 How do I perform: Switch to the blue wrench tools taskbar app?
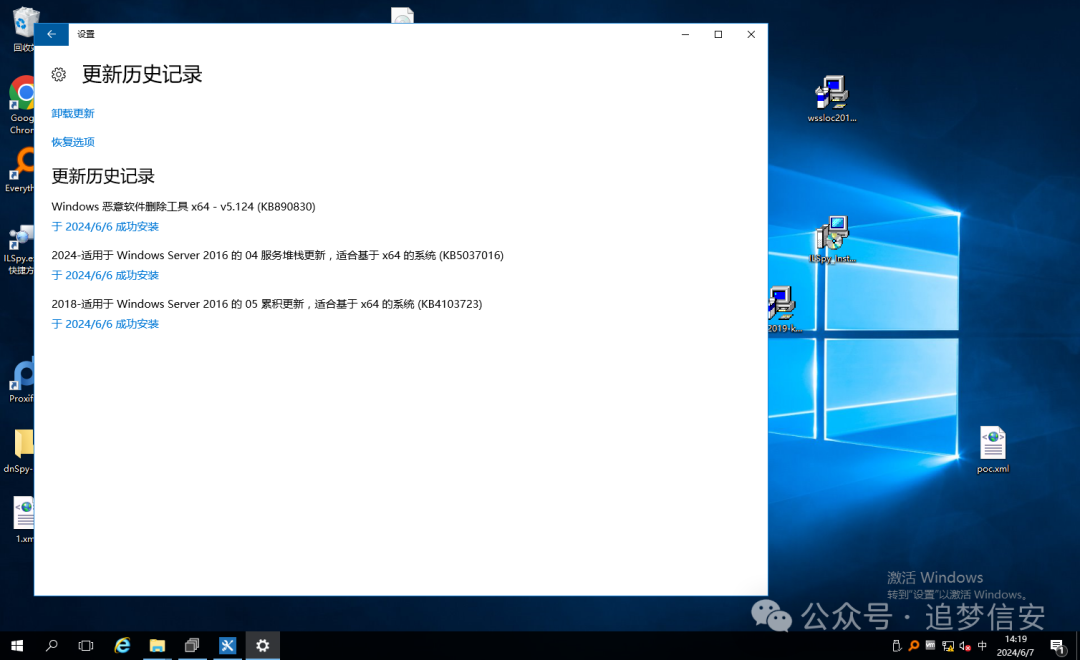pos(227,646)
